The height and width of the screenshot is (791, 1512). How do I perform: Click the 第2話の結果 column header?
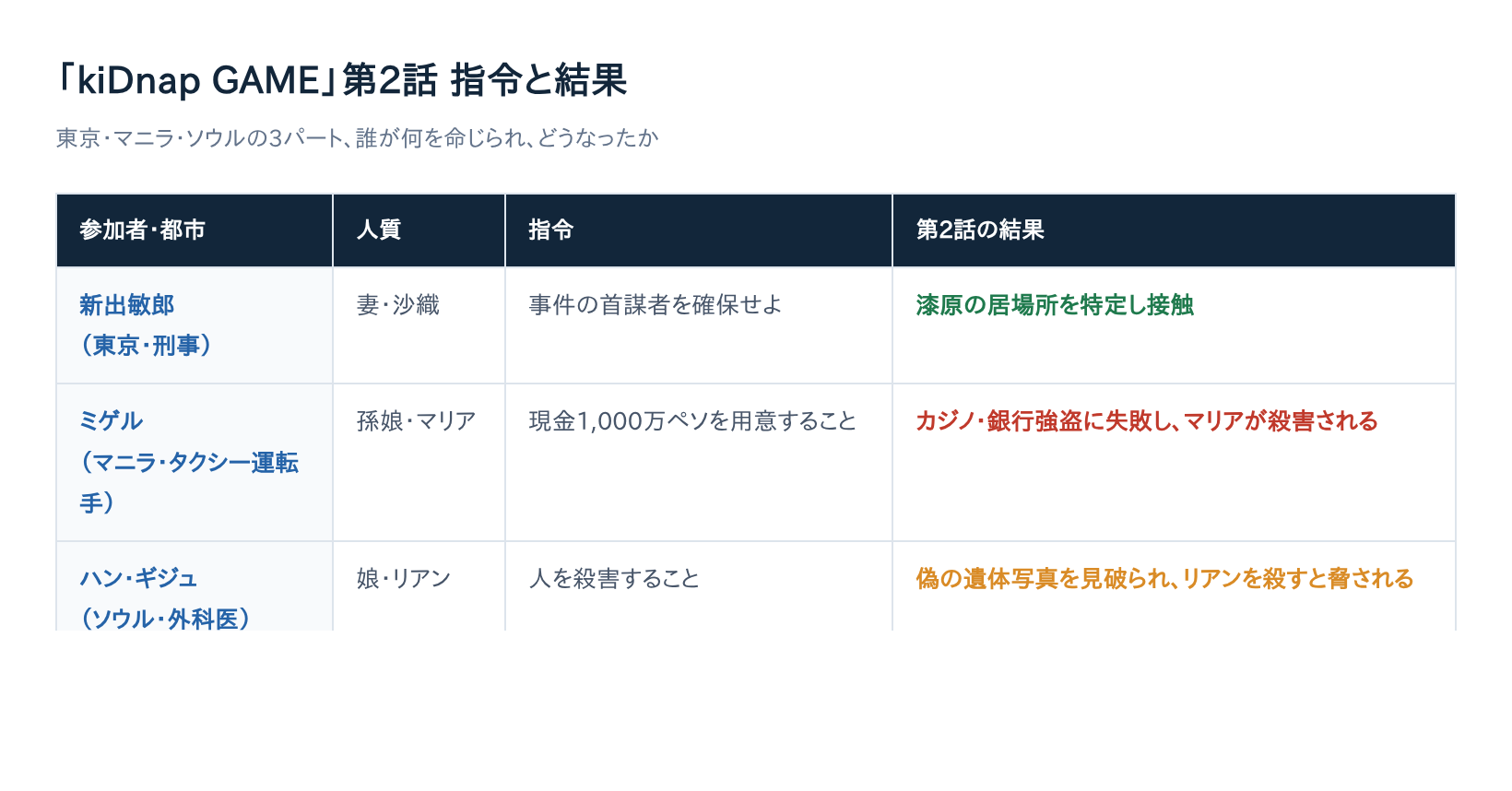tap(1174, 230)
